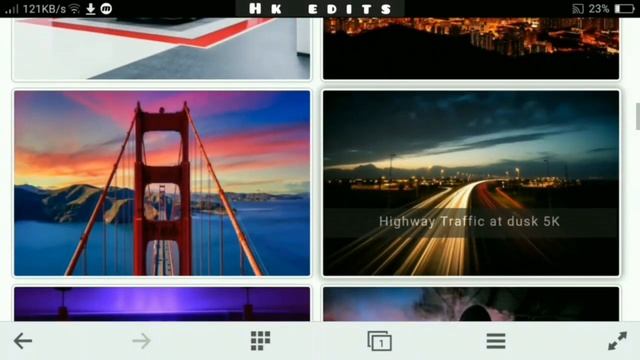Open the hamburger menu

(x=496, y=341)
